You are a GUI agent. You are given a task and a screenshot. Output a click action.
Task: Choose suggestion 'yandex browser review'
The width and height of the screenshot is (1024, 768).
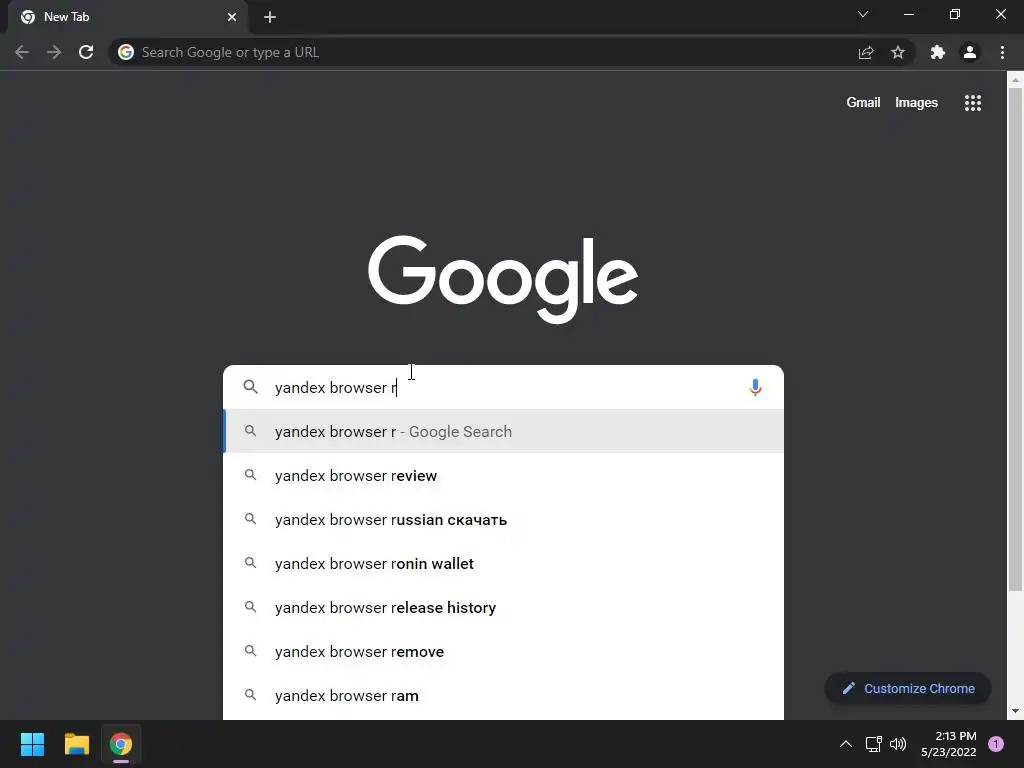click(x=504, y=475)
